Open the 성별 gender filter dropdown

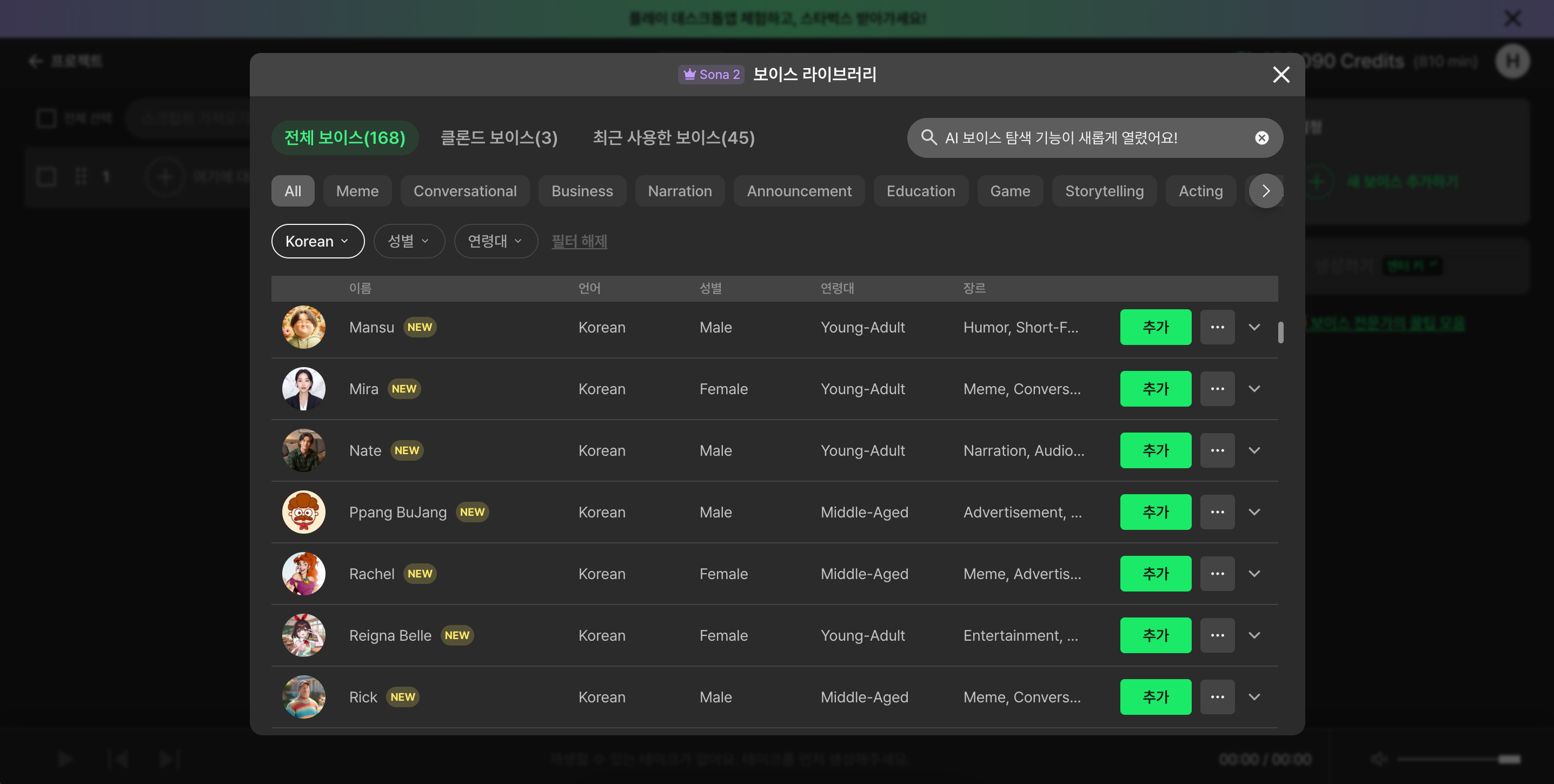pyautogui.click(x=408, y=241)
